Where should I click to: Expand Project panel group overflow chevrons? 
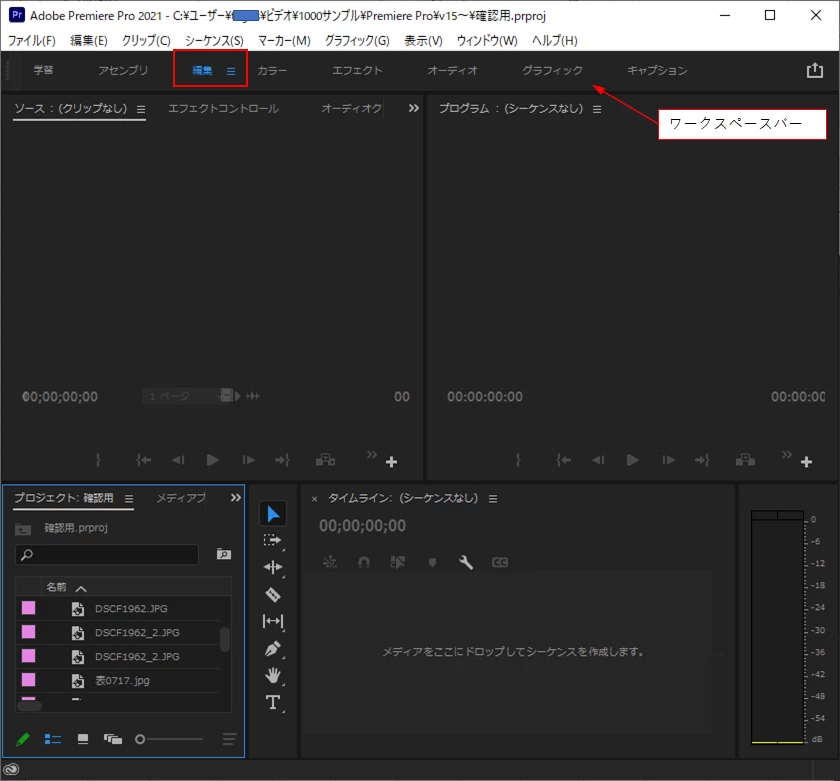coord(236,498)
